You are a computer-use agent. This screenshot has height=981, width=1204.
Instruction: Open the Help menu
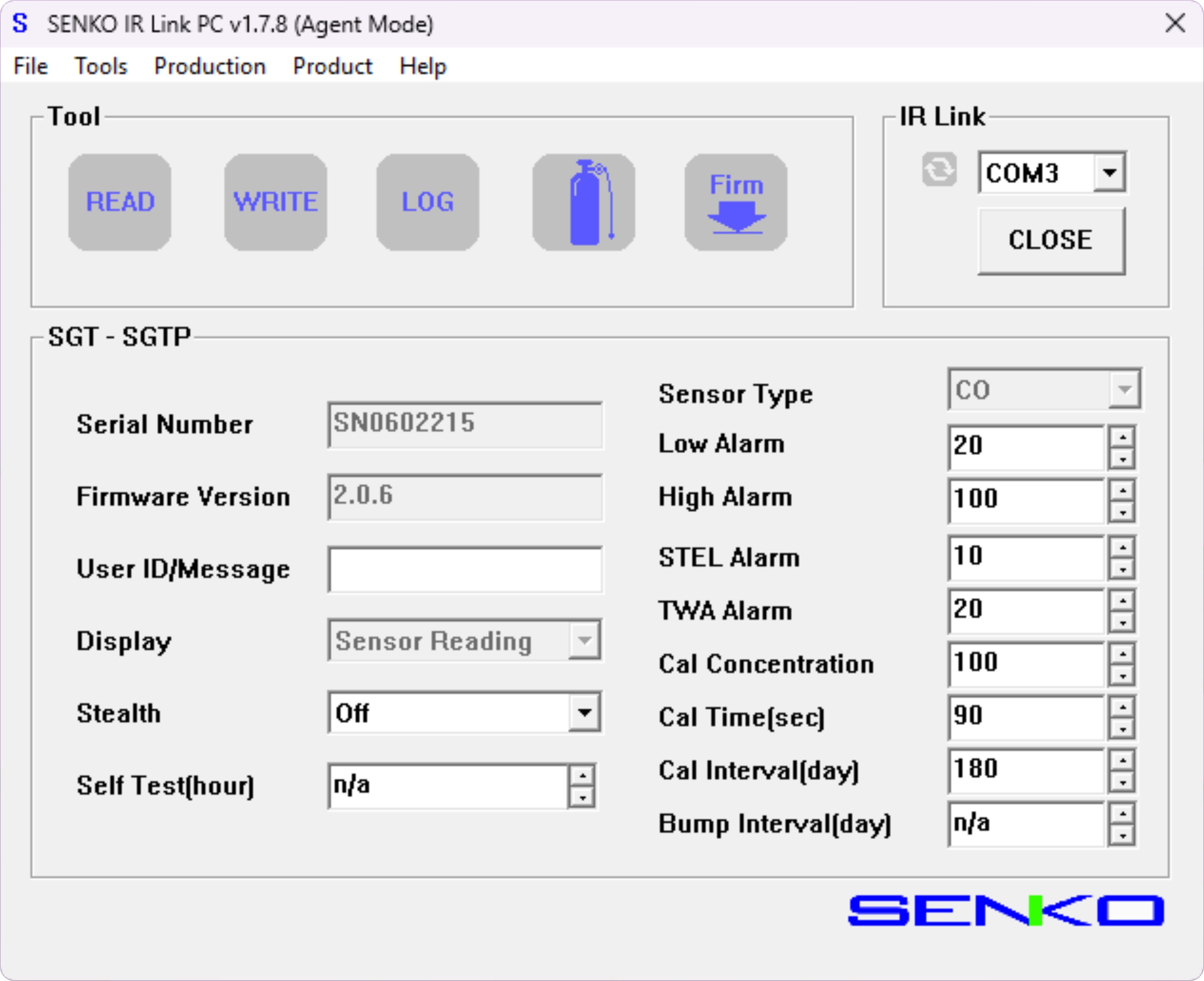click(423, 66)
